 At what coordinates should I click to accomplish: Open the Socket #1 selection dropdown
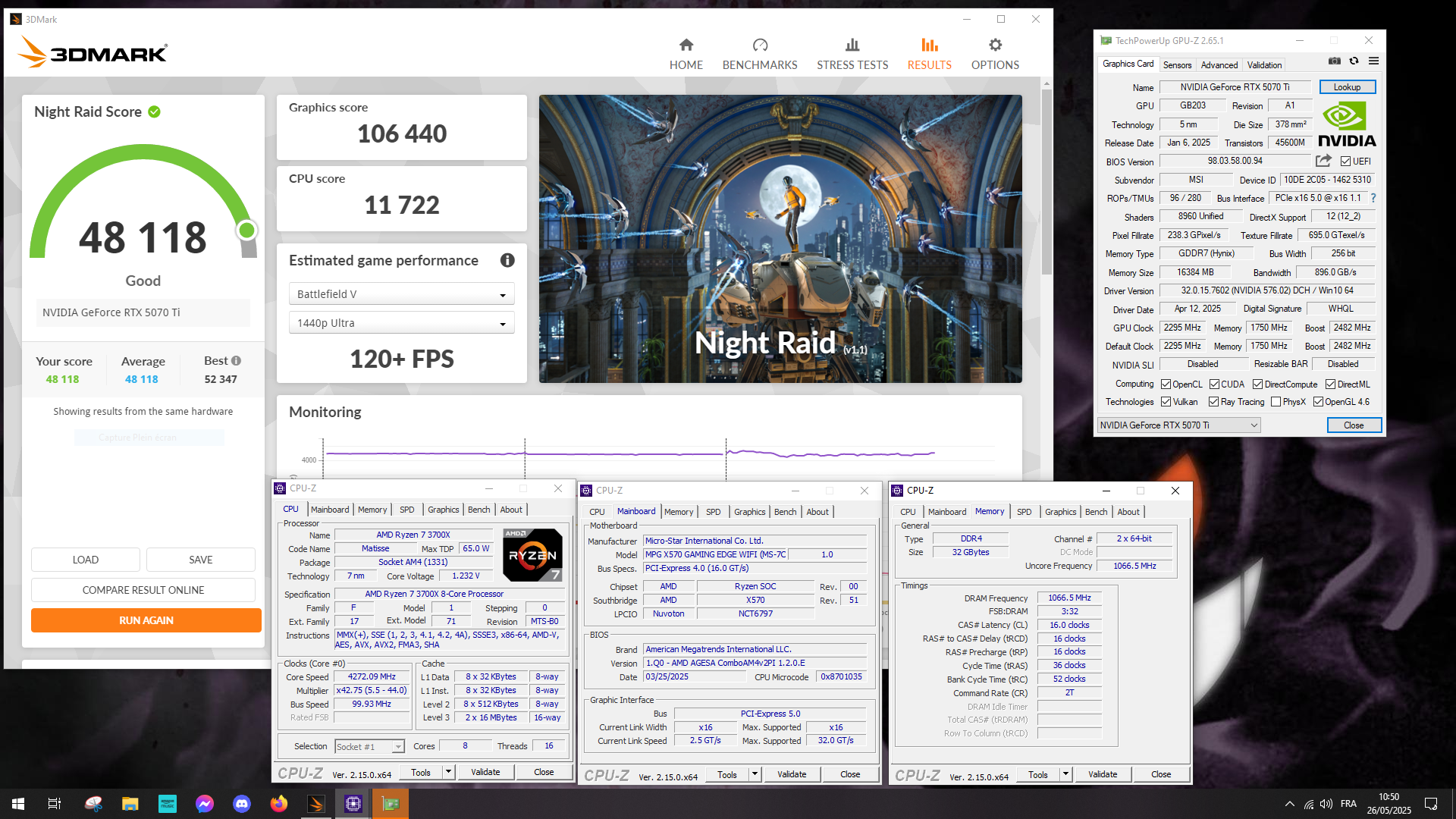pyautogui.click(x=369, y=747)
